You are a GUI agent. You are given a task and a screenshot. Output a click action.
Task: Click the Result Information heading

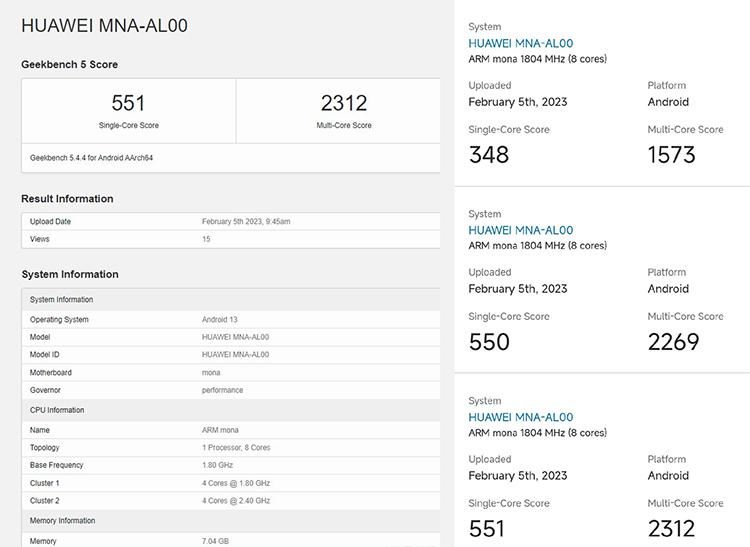point(67,198)
